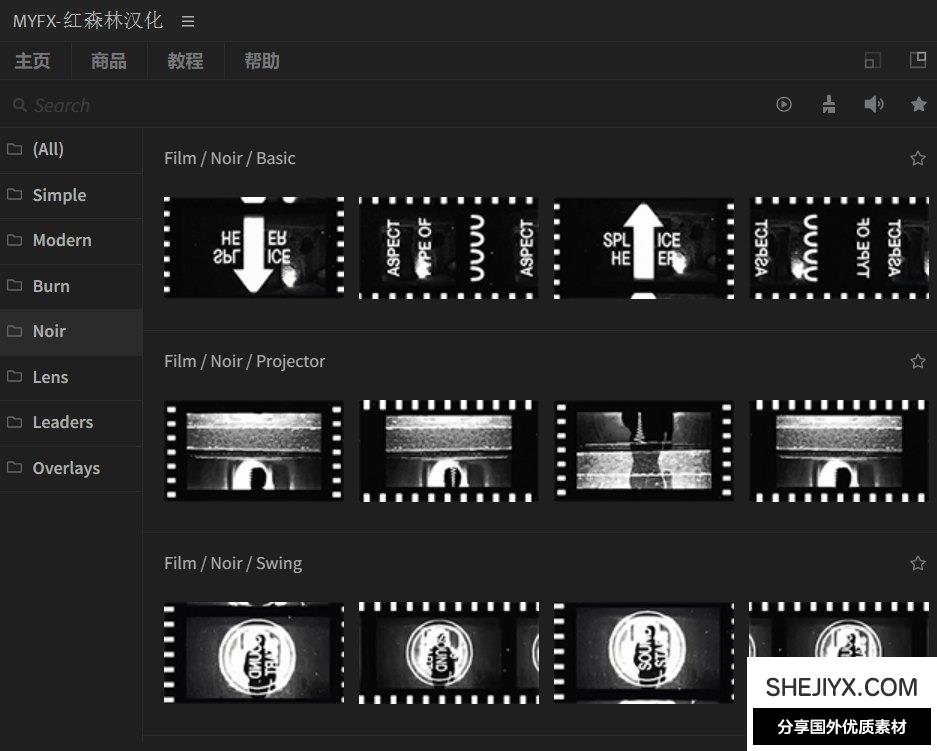Mute sound with the speaker icon
The height and width of the screenshot is (751, 937).
point(874,104)
